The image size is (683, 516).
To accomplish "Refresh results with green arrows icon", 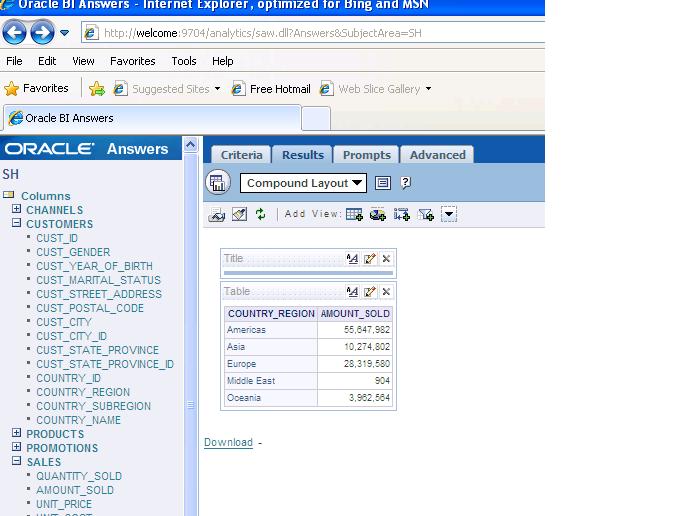I will click(260, 214).
